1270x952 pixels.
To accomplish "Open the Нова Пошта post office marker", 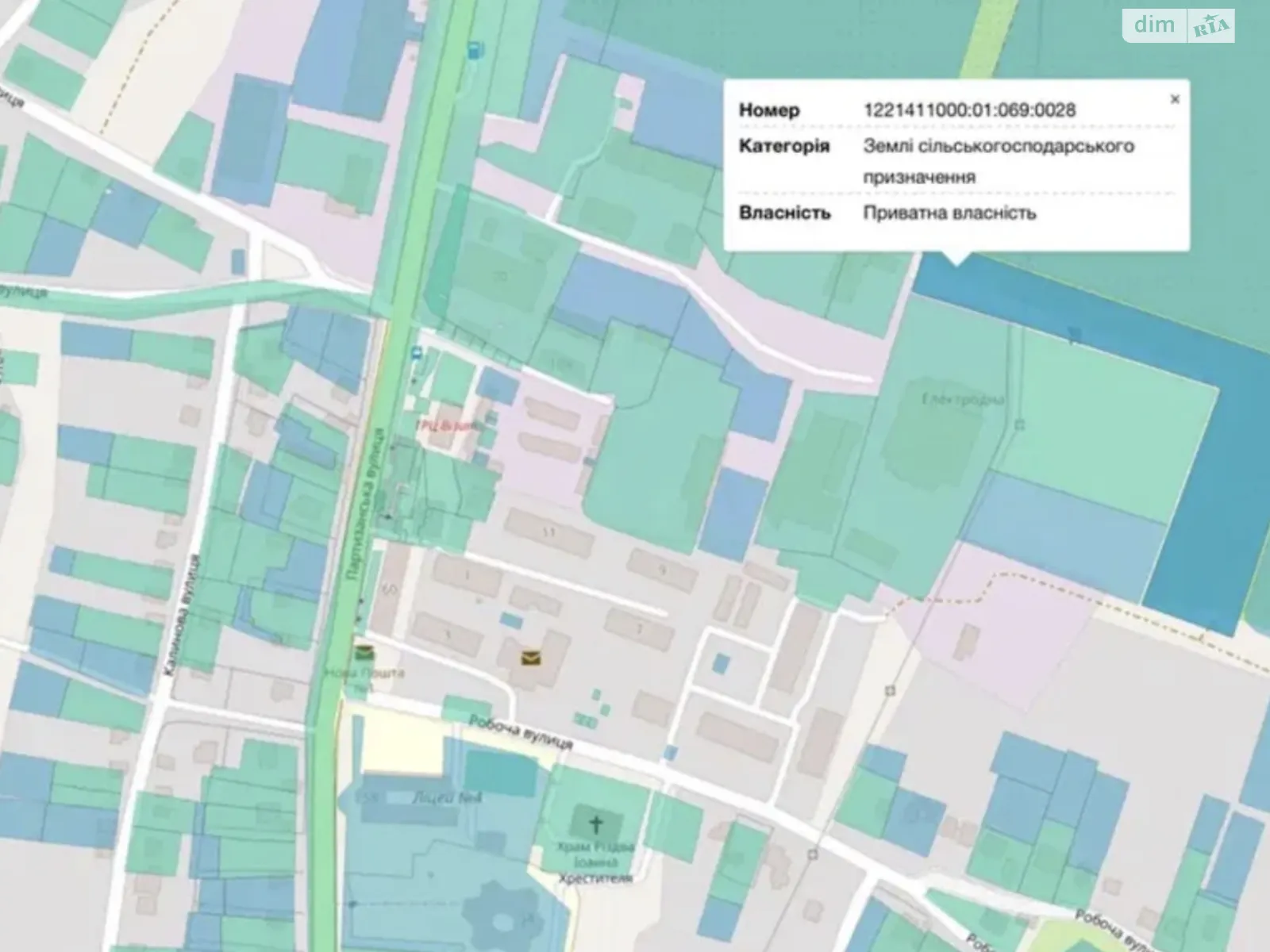I will pos(365,654).
